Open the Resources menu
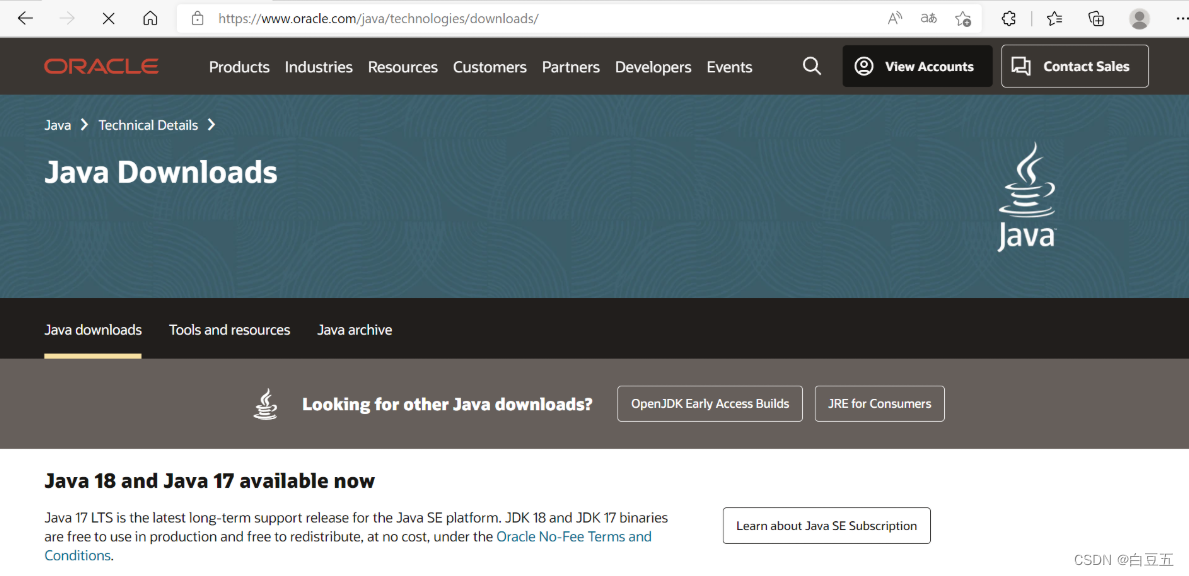Image resolution: width=1189 pixels, height=576 pixels. pyautogui.click(x=403, y=67)
